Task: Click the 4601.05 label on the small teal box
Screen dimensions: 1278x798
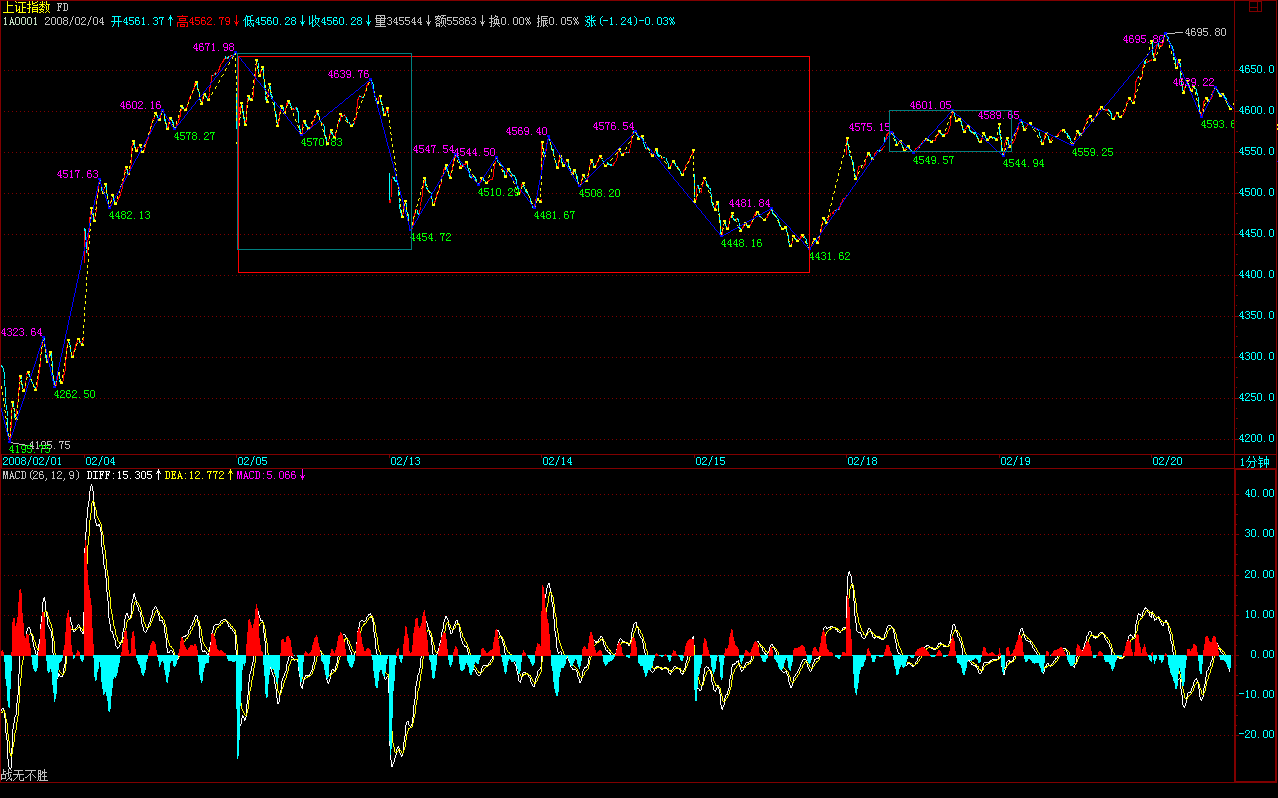Action: (930, 106)
